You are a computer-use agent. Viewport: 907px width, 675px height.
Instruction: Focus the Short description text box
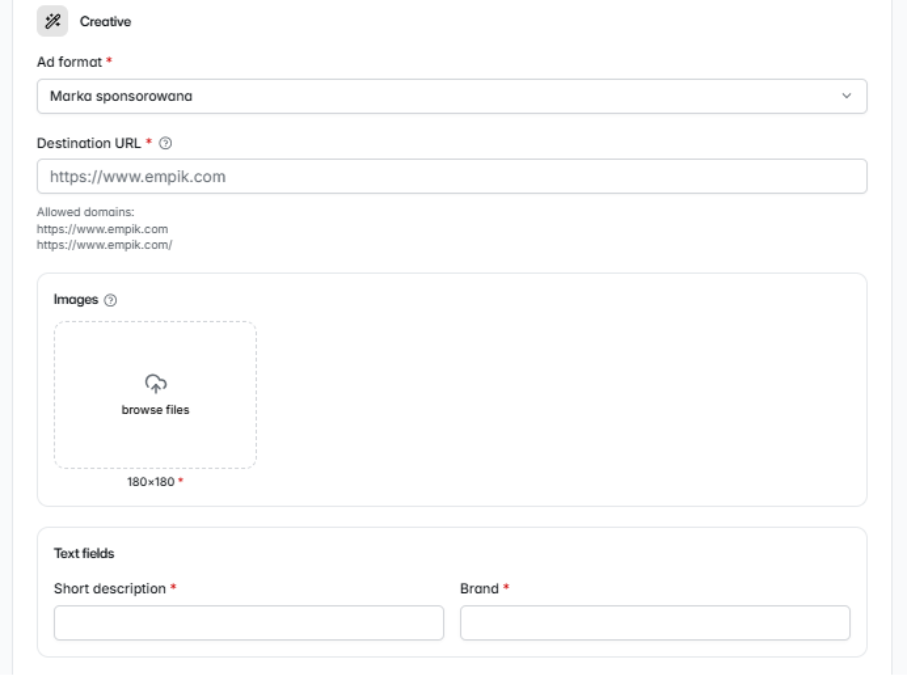pyautogui.click(x=249, y=623)
